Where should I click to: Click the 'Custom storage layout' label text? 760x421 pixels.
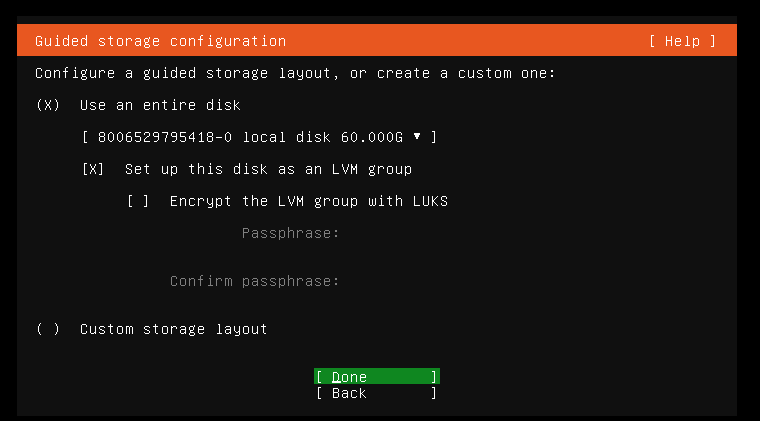[174, 329]
